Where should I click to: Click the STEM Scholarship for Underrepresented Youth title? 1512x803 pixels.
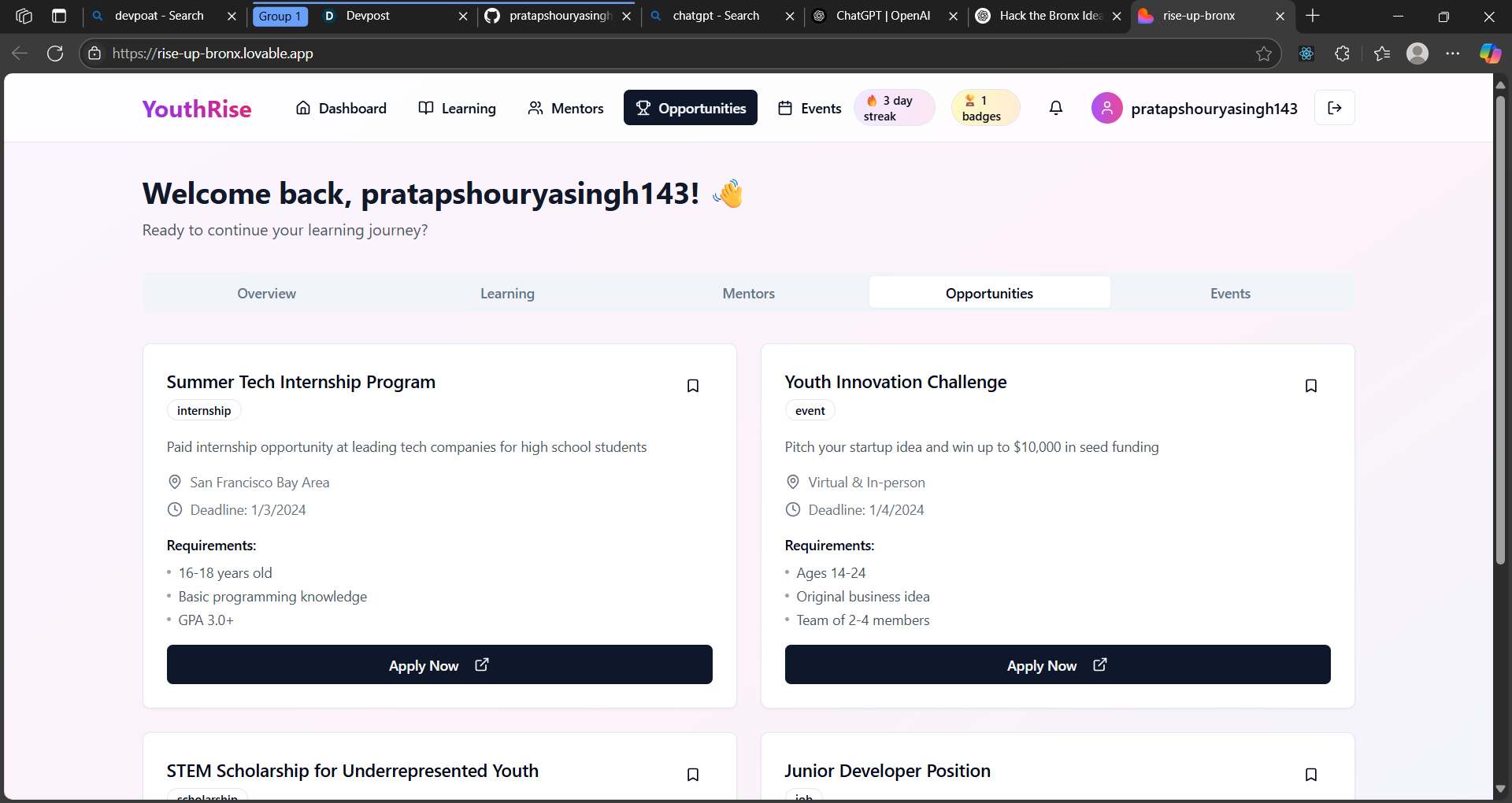click(353, 771)
